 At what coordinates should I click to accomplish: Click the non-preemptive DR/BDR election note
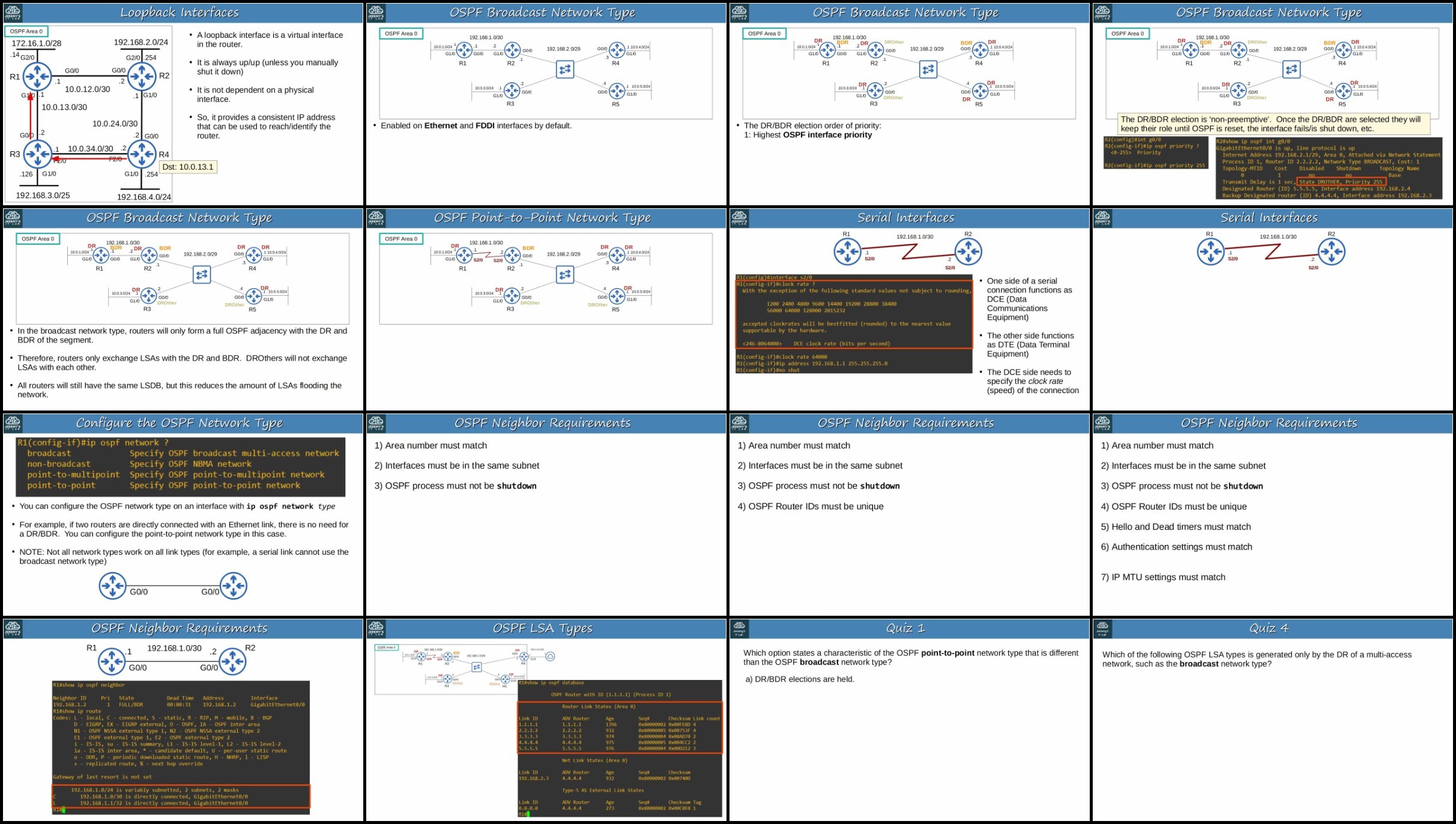pyautogui.click(x=1273, y=124)
